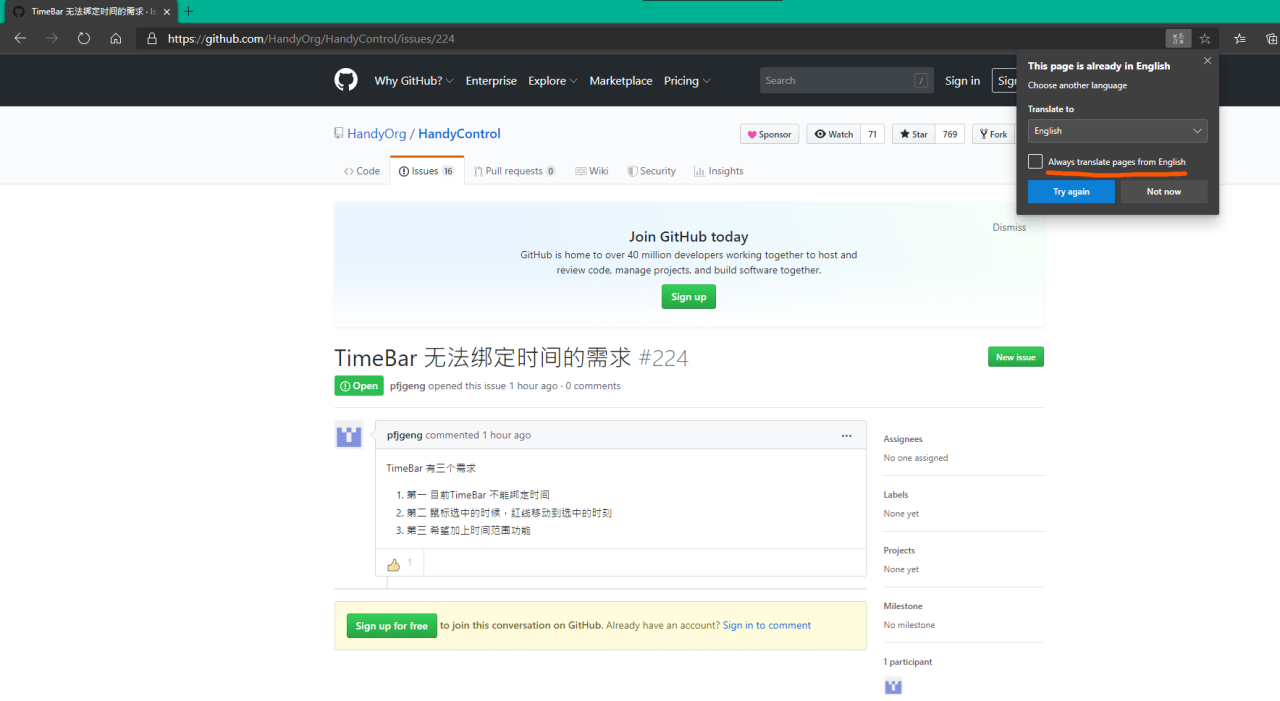This screenshot has width=1280, height=701.
Task: Enable Always translate pages from English
Action: pyautogui.click(x=1035, y=162)
